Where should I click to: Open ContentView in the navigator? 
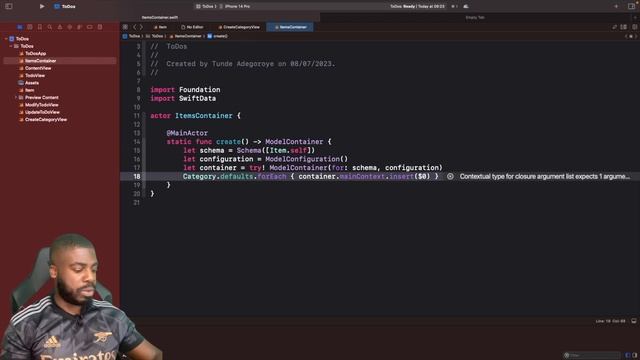(x=38, y=68)
